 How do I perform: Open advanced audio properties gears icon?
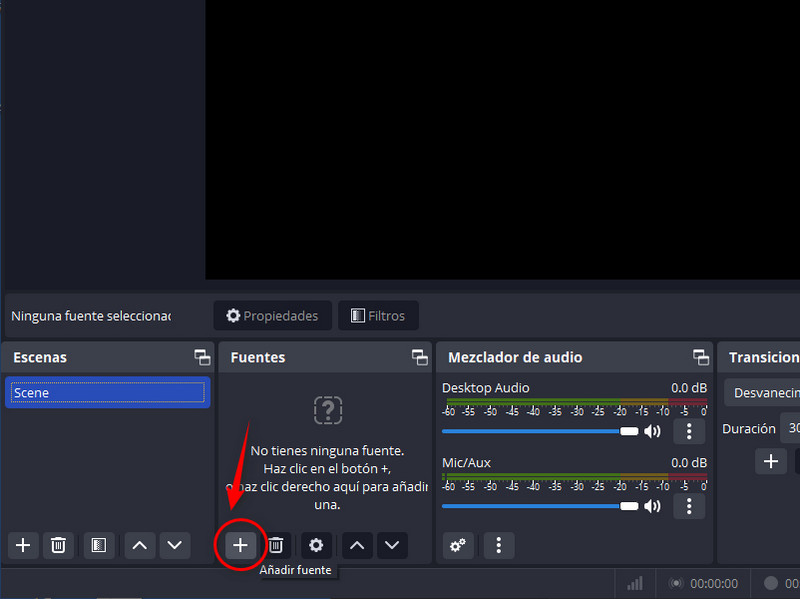pyautogui.click(x=458, y=545)
